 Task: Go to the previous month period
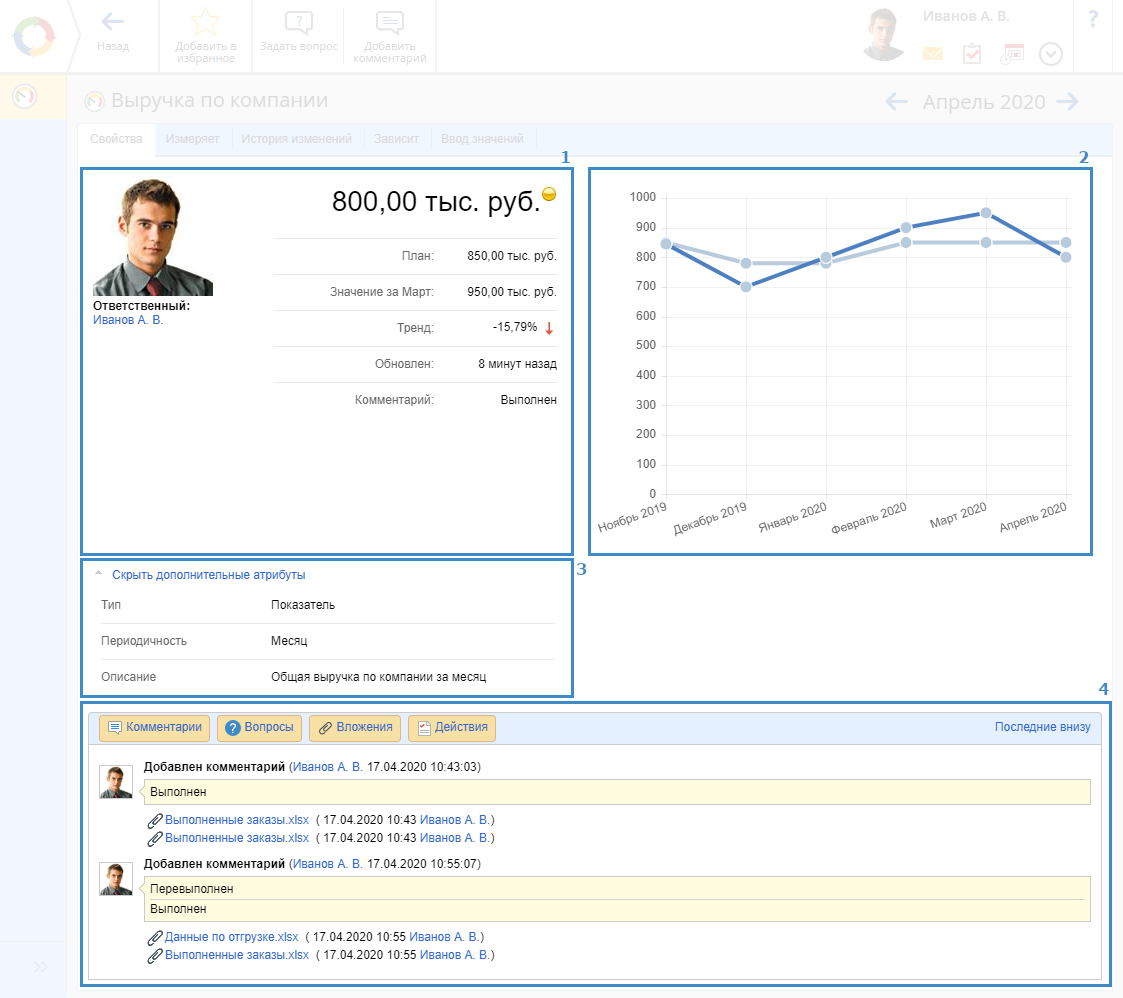[896, 101]
